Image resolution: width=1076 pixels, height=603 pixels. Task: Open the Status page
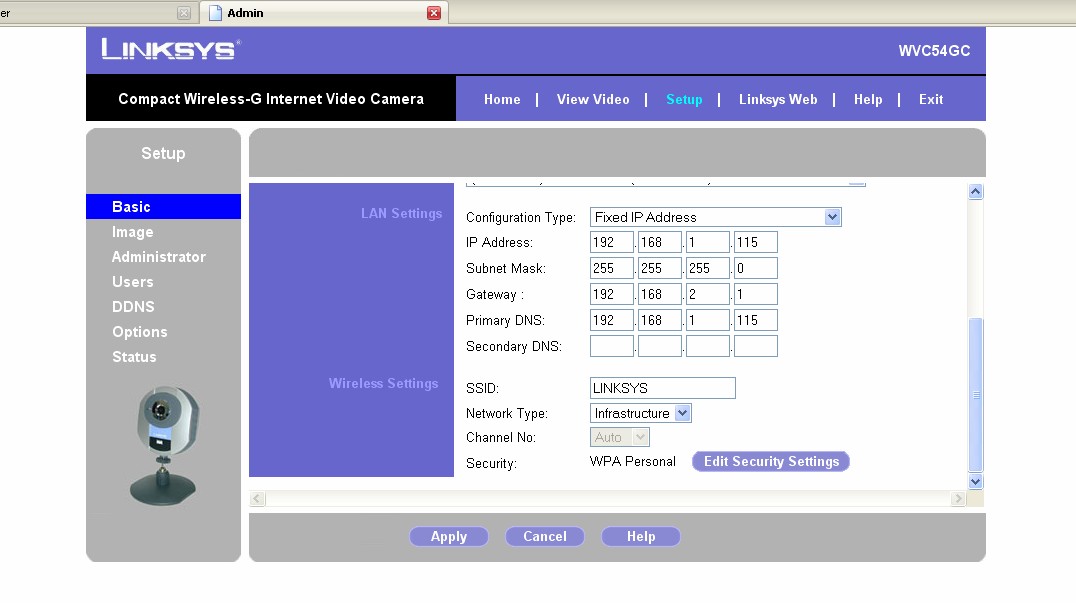point(134,357)
